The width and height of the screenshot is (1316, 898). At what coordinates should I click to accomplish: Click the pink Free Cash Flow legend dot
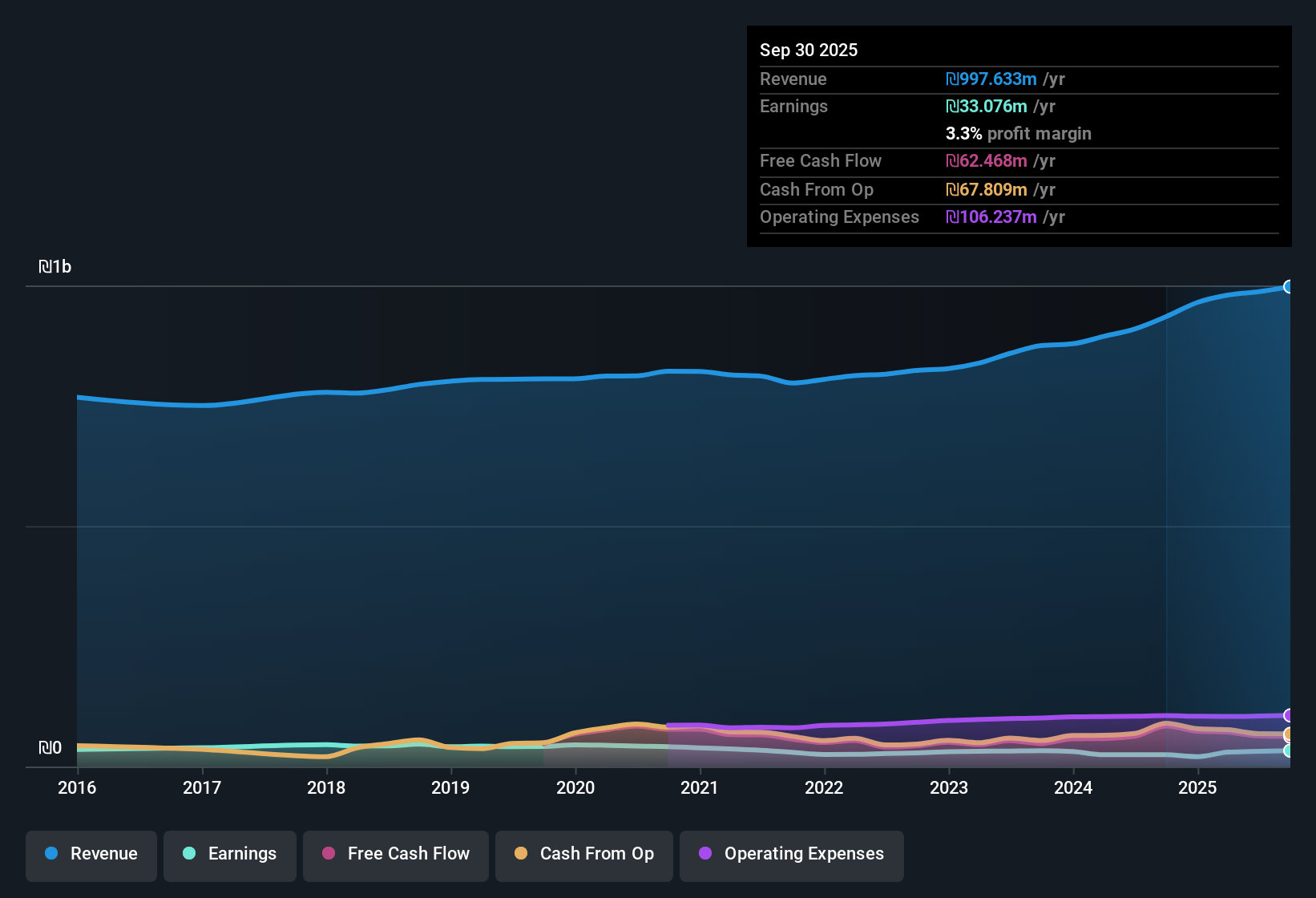click(328, 854)
